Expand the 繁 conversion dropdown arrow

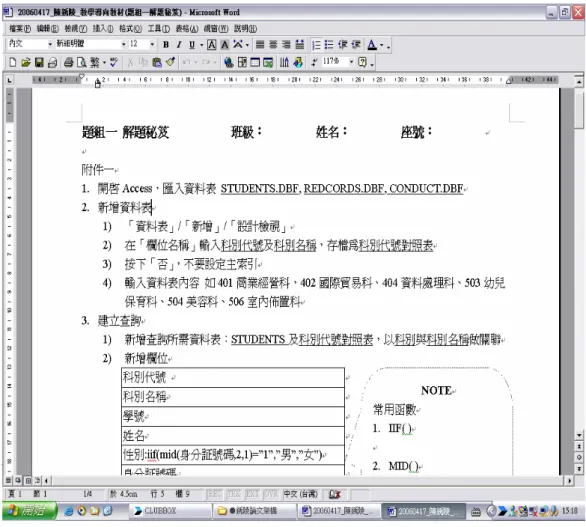(104, 62)
